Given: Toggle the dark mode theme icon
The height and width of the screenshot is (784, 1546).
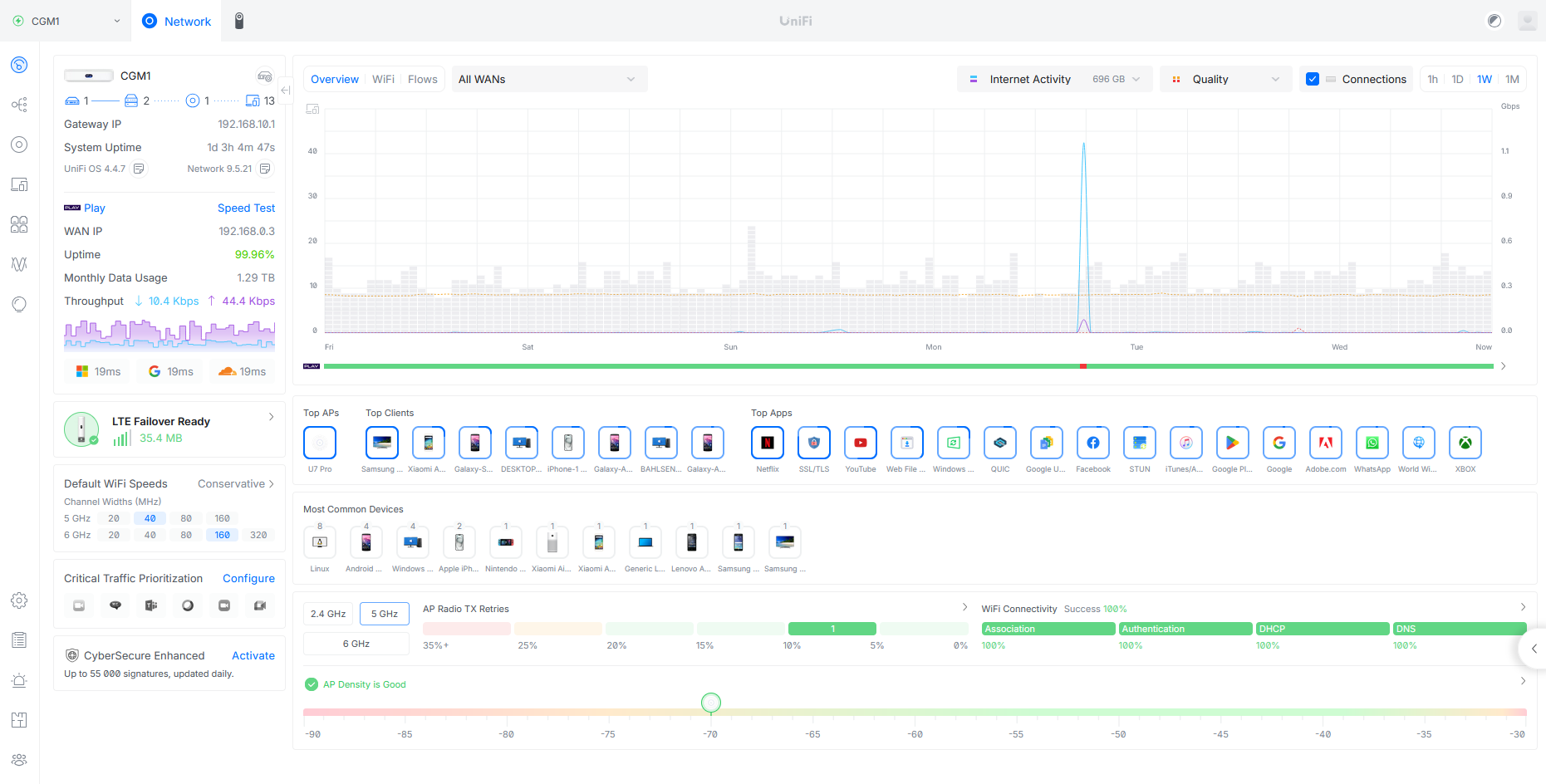Looking at the screenshot, I should [1494, 21].
